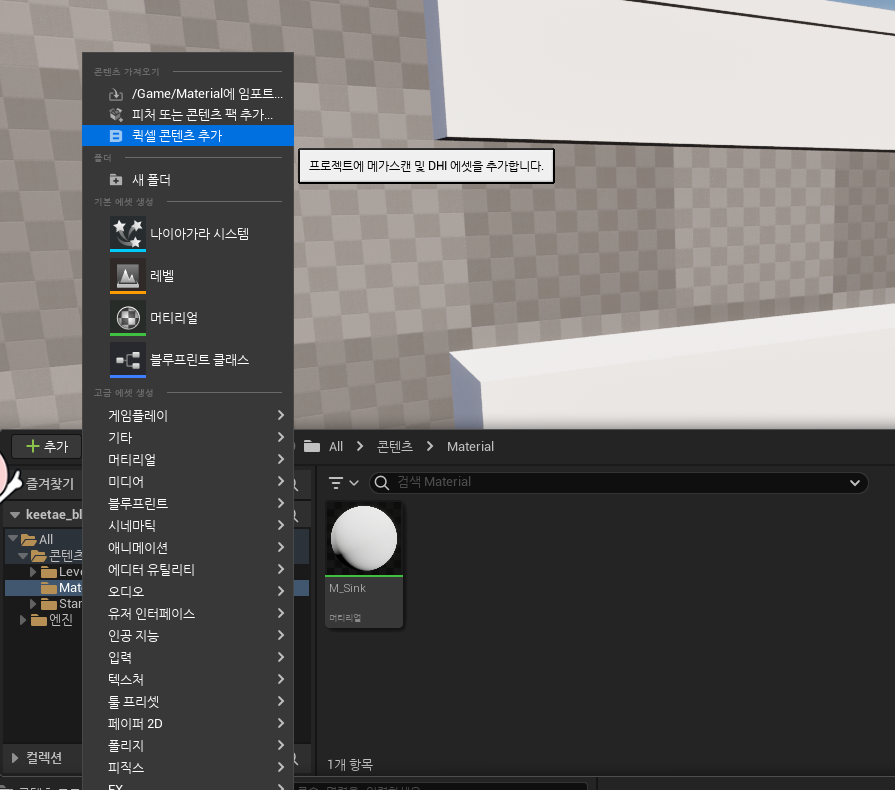Select 나이아가라 시스템 menu item
Screen dimensions: 895x790
coord(188,233)
